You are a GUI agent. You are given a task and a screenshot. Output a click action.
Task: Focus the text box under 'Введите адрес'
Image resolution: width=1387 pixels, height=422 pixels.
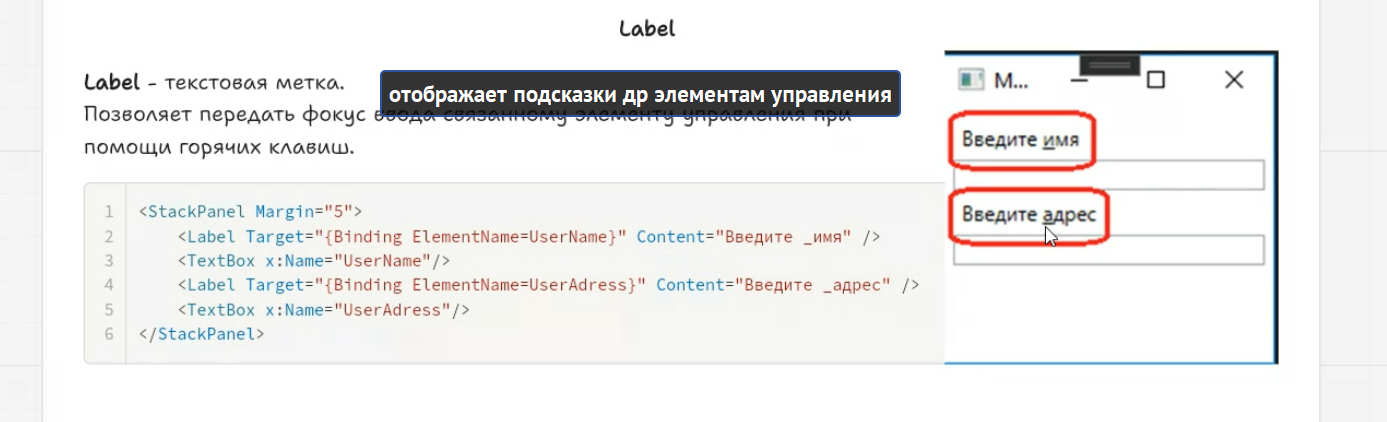point(1109,249)
